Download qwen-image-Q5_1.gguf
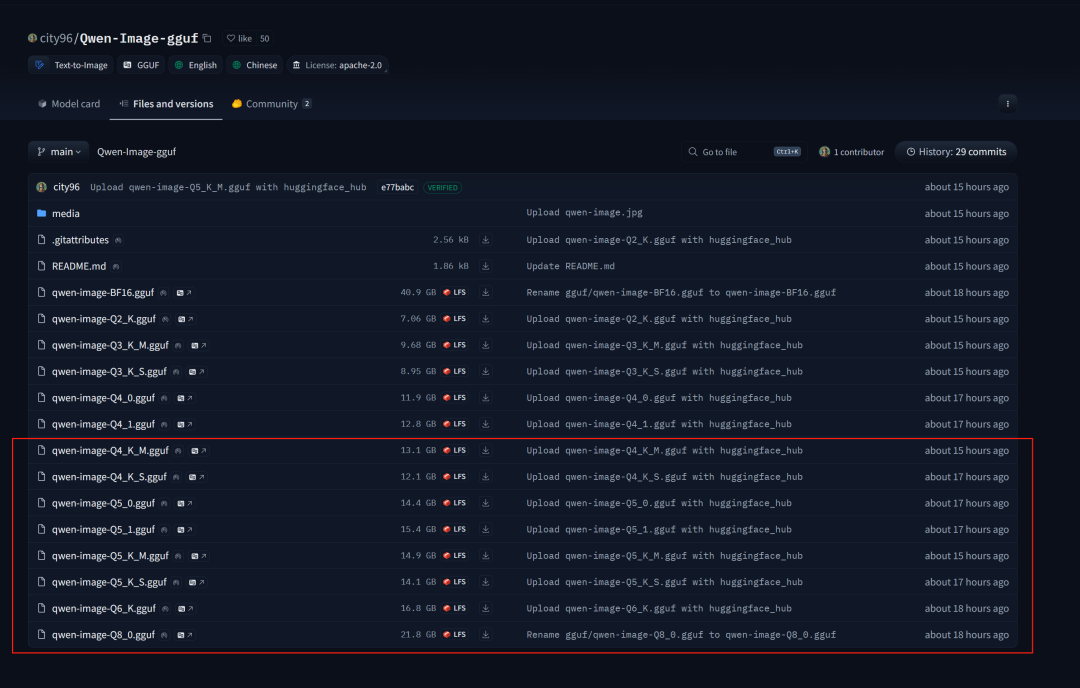 click(x=486, y=530)
